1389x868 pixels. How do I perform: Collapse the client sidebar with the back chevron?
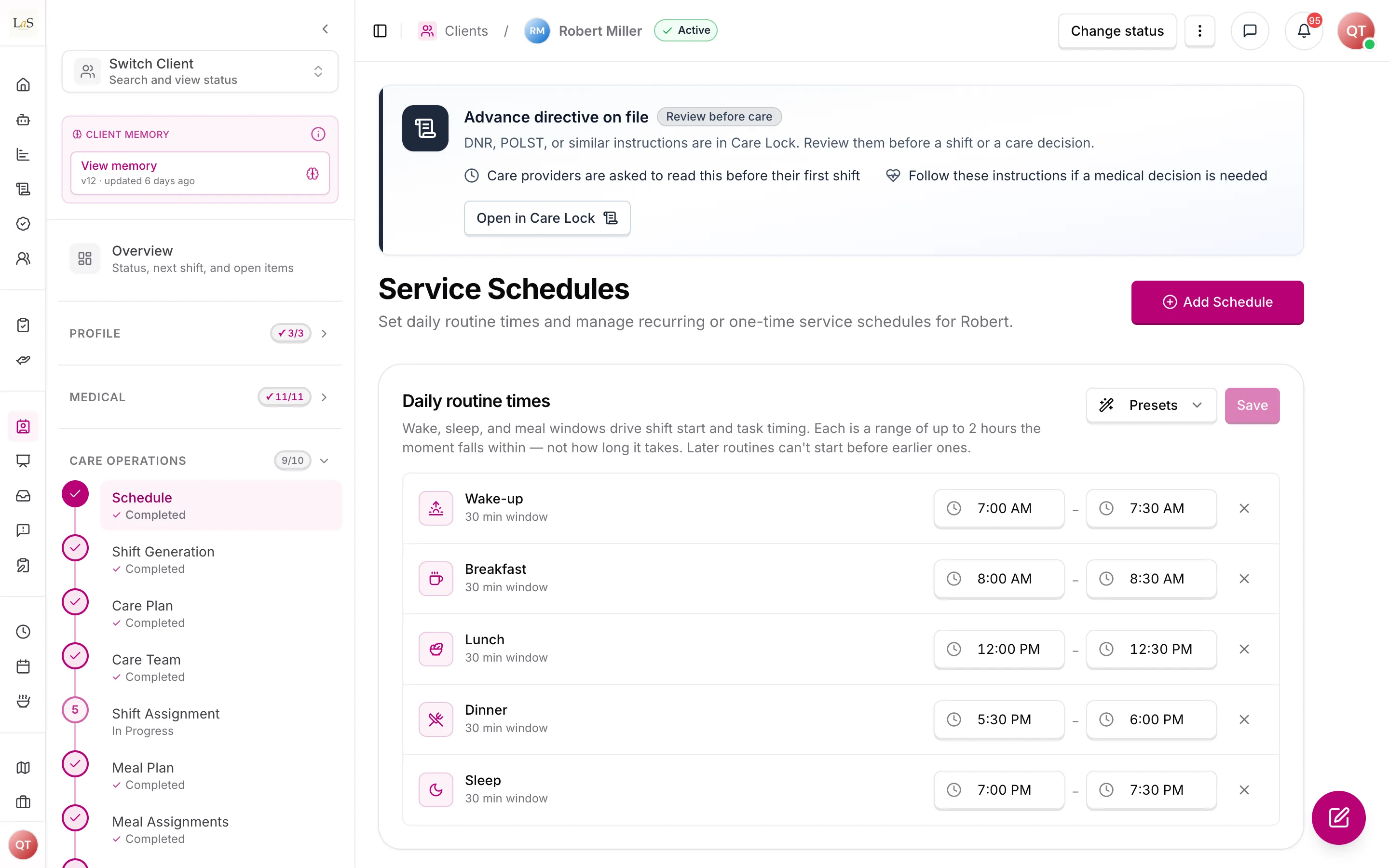coord(325,29)
